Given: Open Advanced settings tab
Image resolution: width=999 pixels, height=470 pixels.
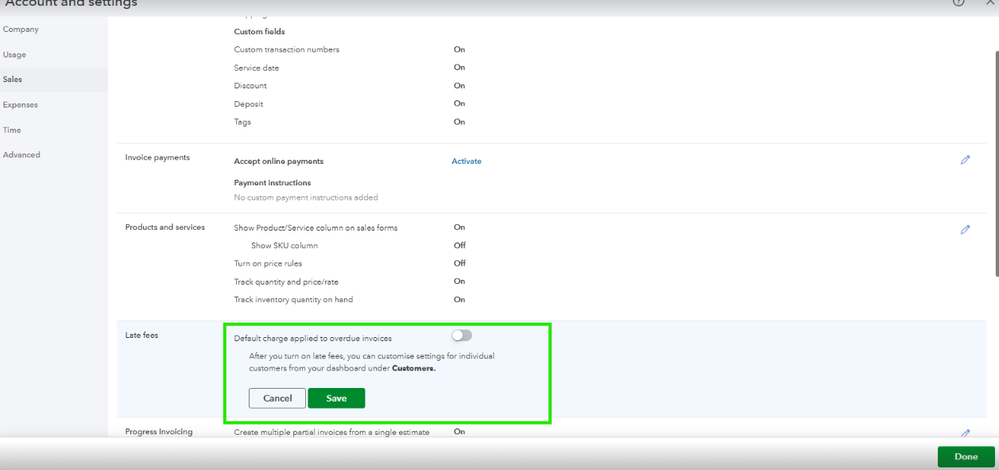Looking at the screenshot, I should click(x=22, y=155).
